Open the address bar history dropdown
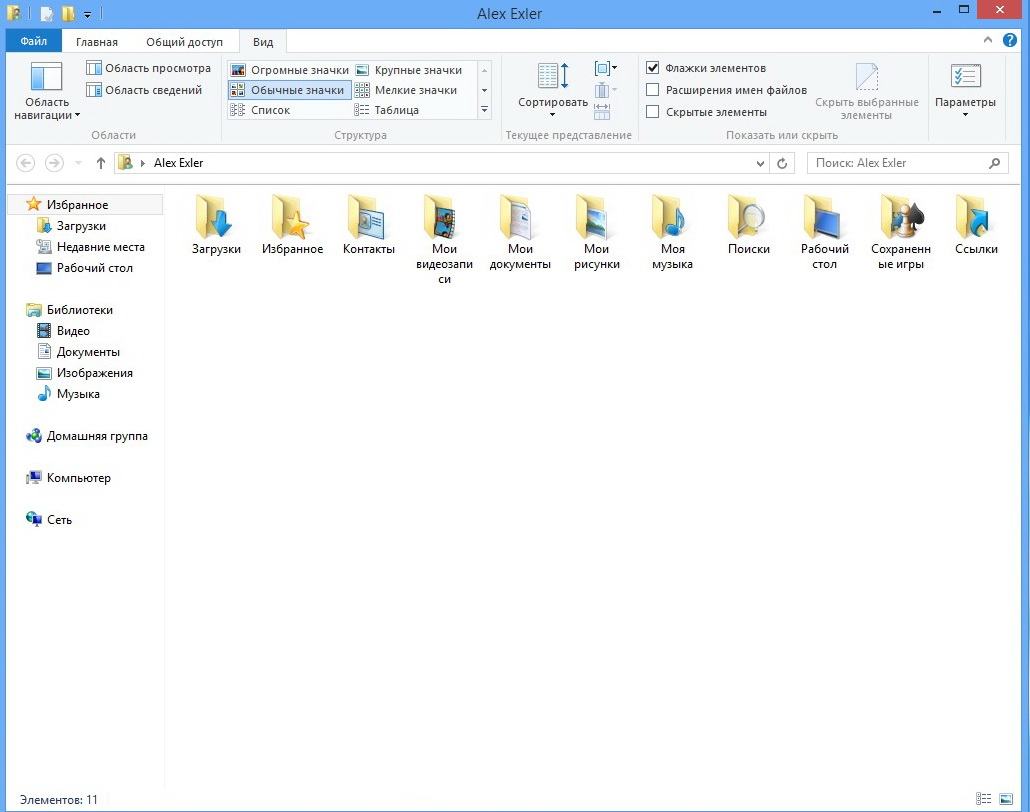 (x=761, y=163)
